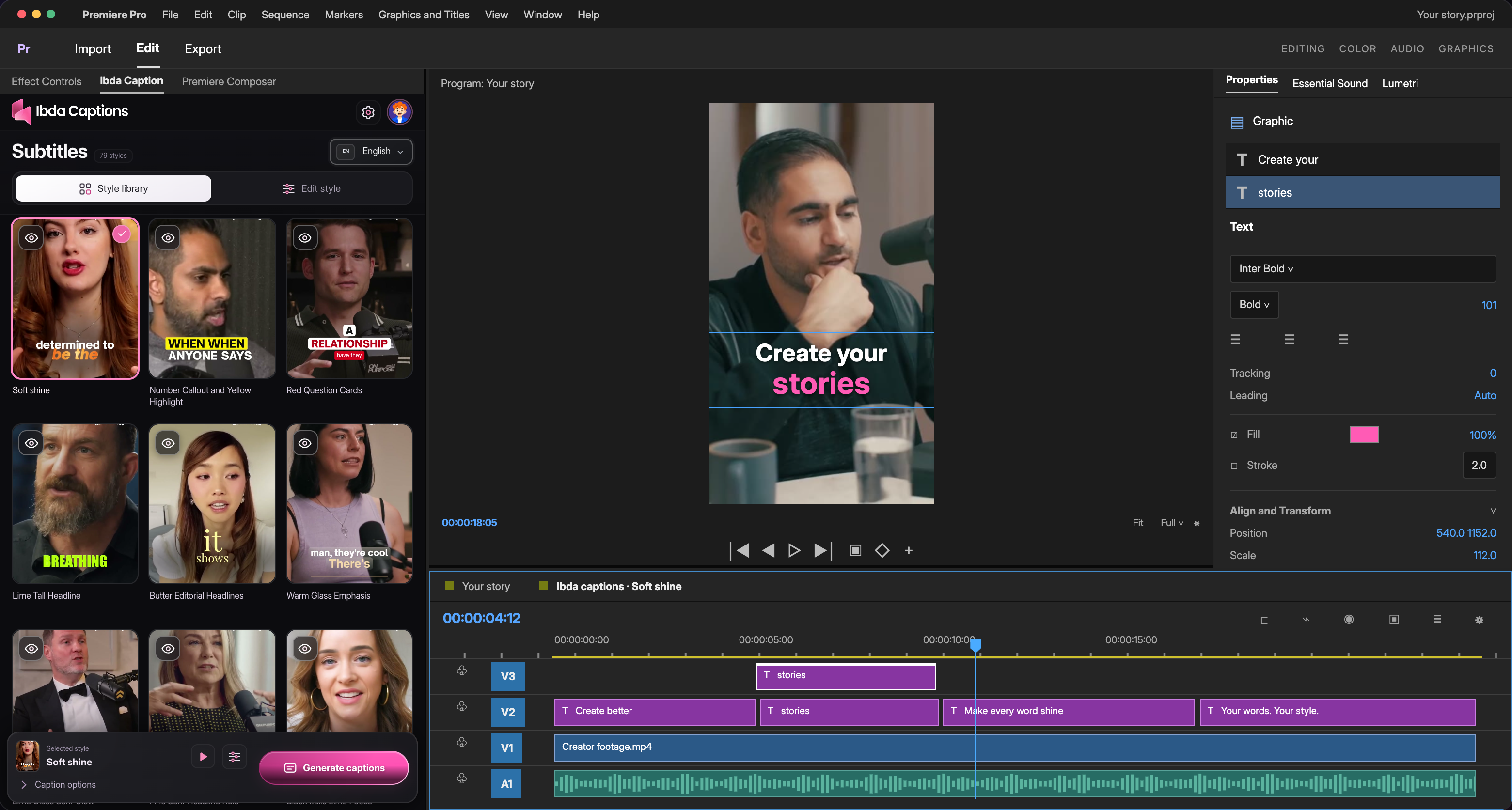Switch to the Effect Controls tab
1512x810 pixels.
click(47, 81)
